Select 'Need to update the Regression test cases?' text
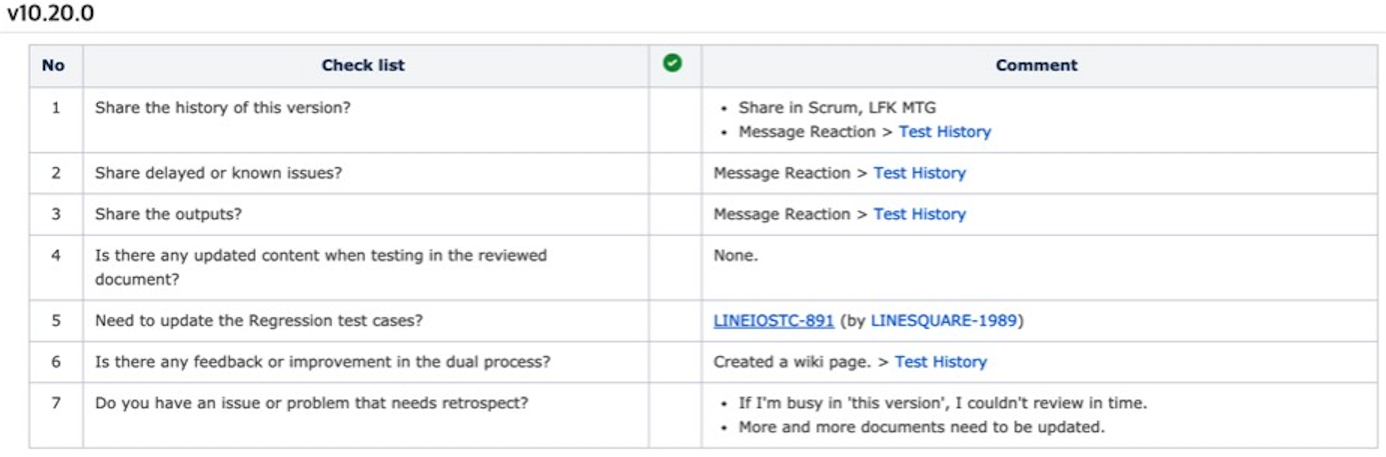The height and width of the screenshot is (457, 1386). pyautogui.click(x=255, y=321)
